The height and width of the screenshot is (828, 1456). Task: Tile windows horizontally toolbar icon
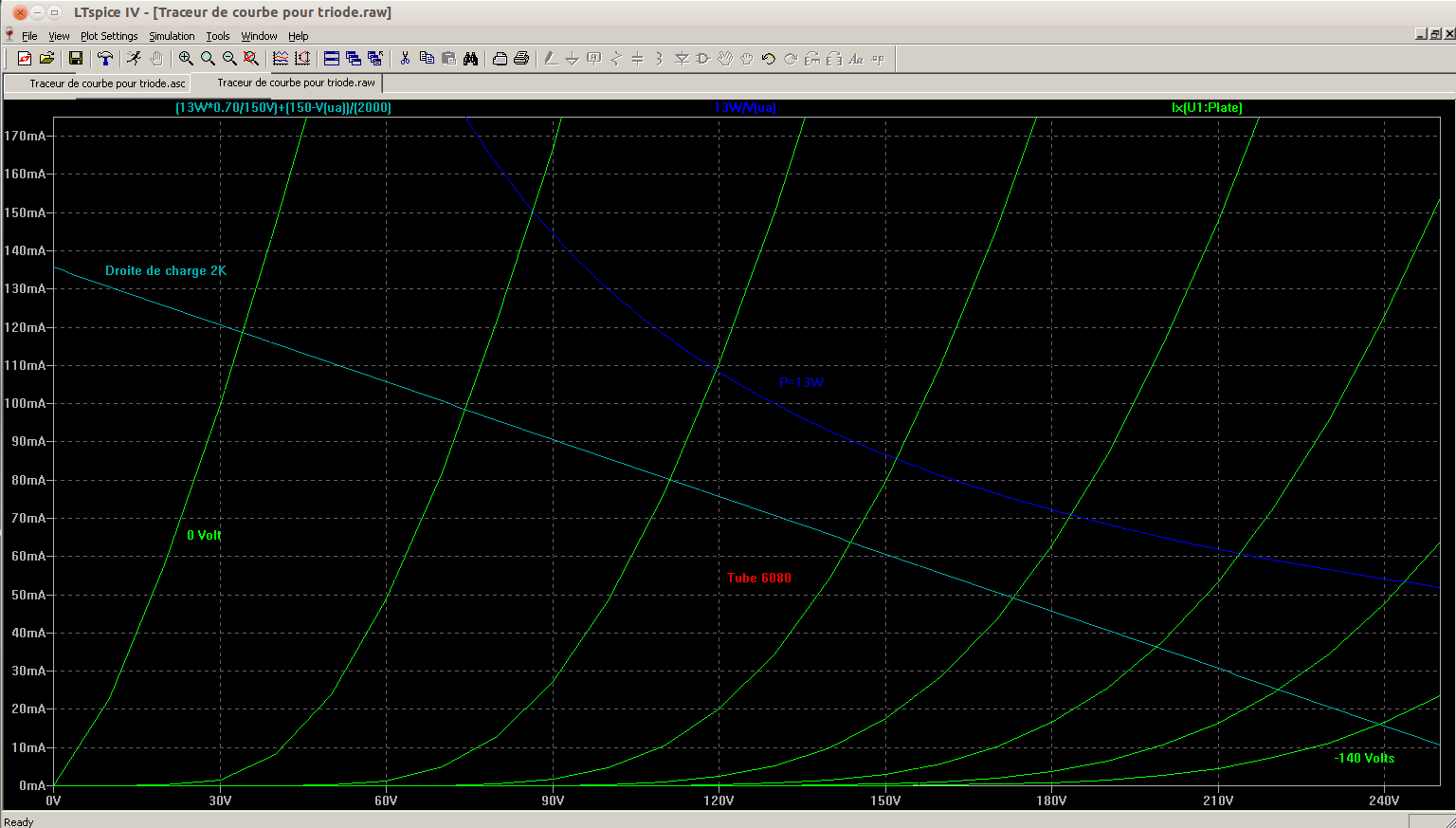point(332,59)
